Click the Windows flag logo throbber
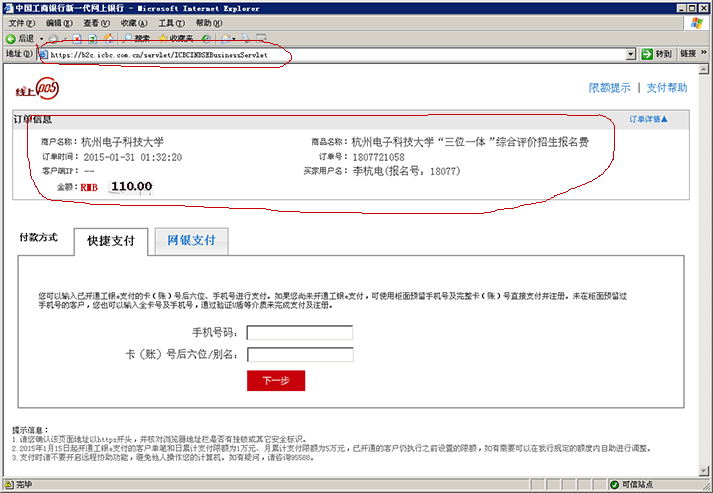Viewport: 713px width, 493px height. coord(697,23)
